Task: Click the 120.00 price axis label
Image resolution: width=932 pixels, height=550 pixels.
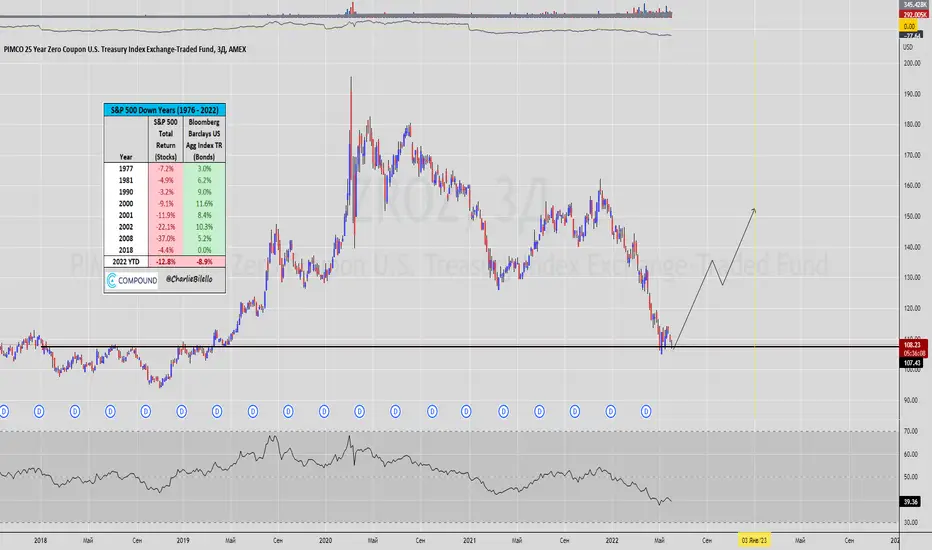Action: tap(912, 308)
